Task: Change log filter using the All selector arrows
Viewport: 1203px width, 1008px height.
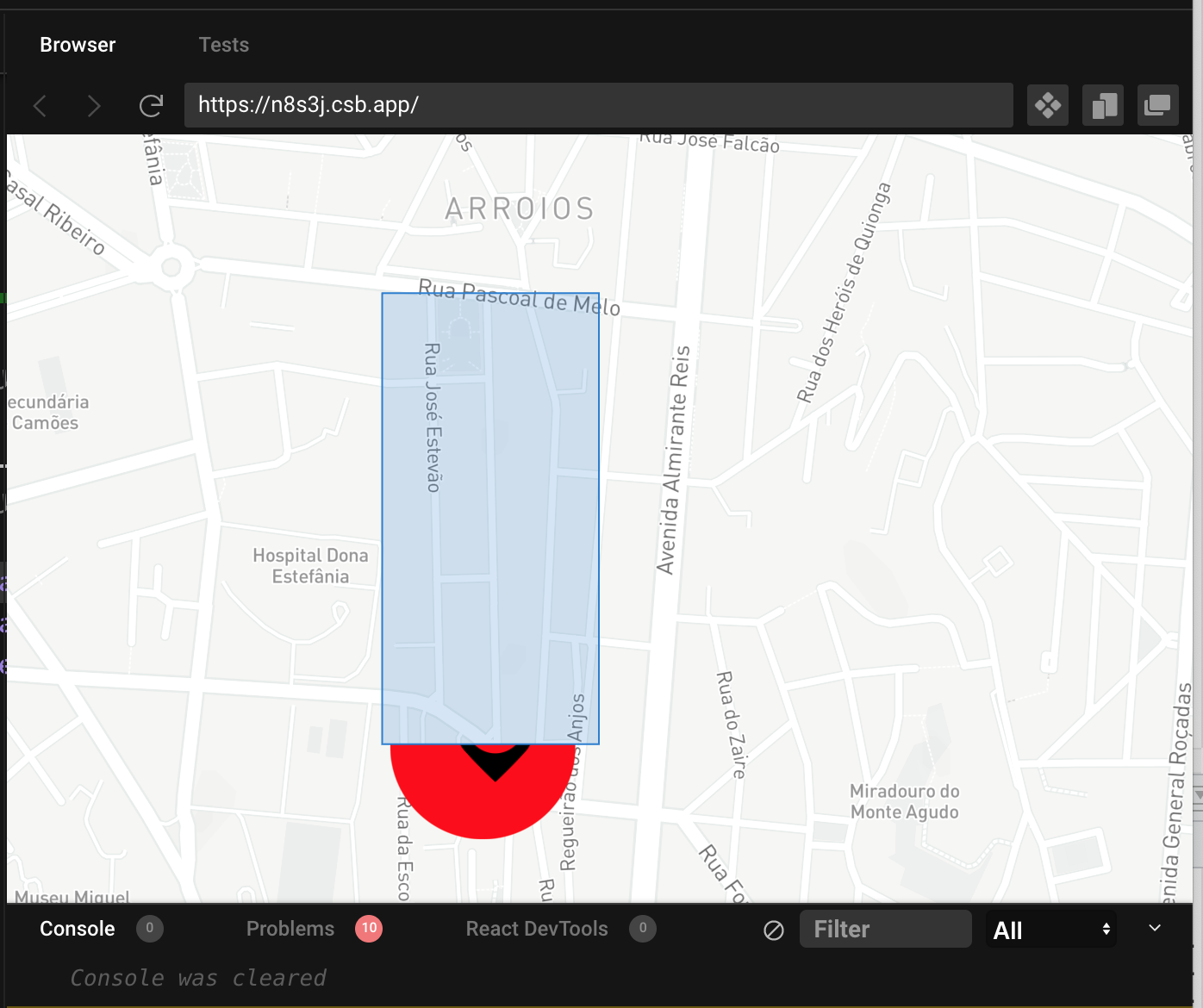Action: [x=1106, y=929]
